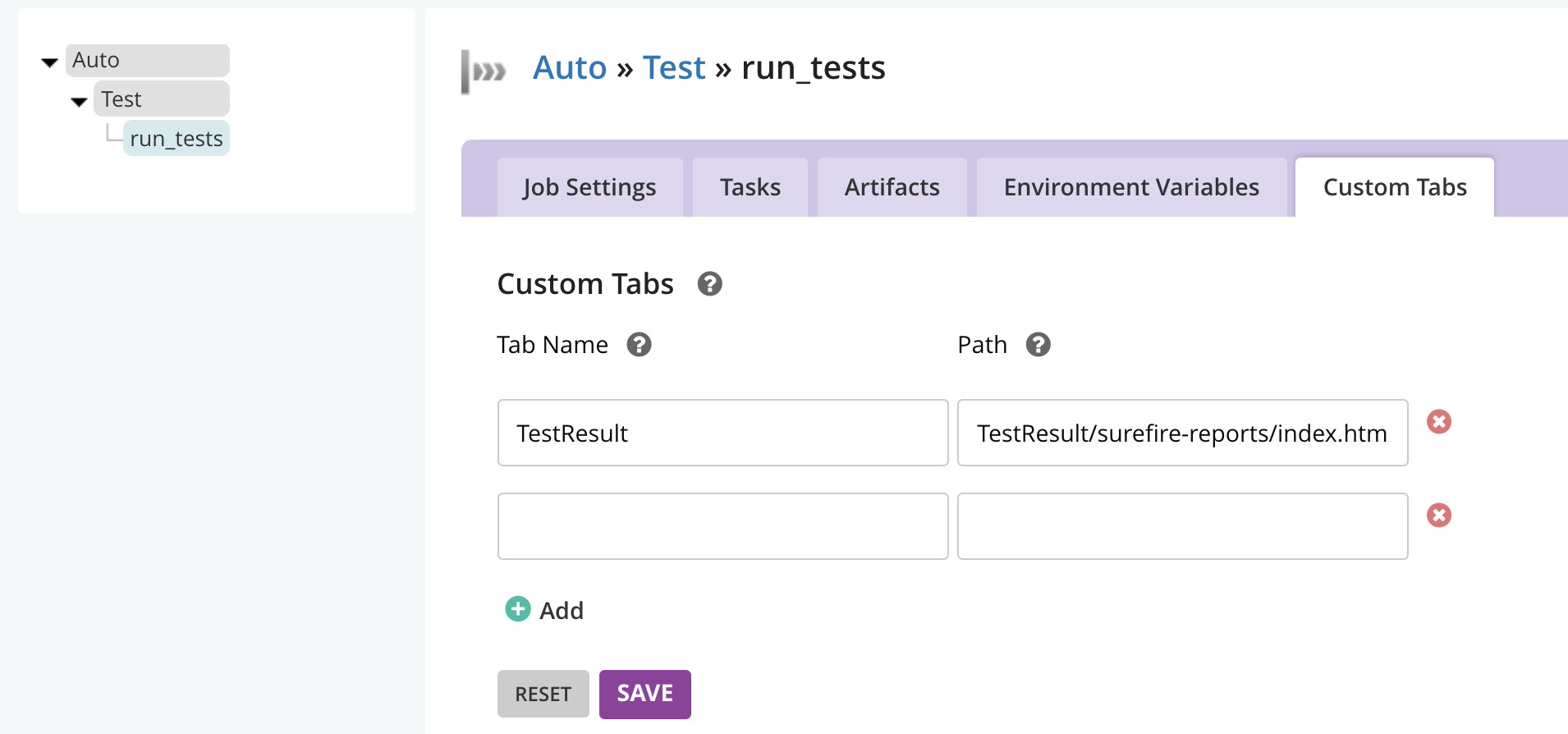
Task: Remove the TestResult custom tab row
Action: pyautogui.click(x=1438, y=422)
